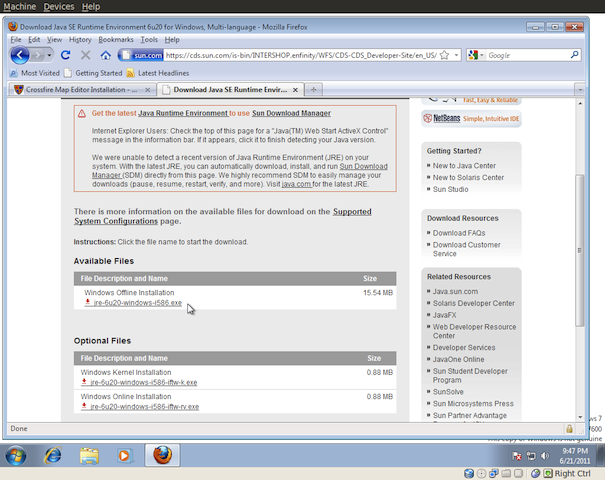Download jre-6u20-windows-i586-iftw-rv.exe
This screenshot has width=605, height=480.
145,407
